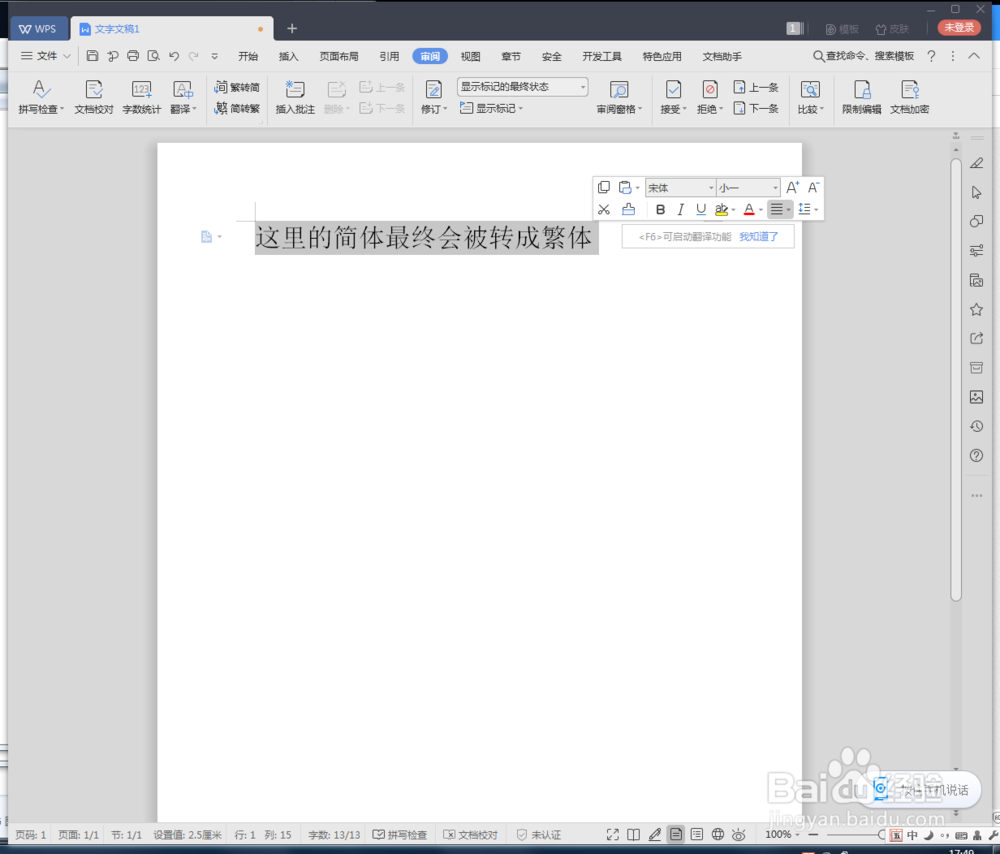Cut selection with scissors icon
1000x854 pixels.
(603, 209)
